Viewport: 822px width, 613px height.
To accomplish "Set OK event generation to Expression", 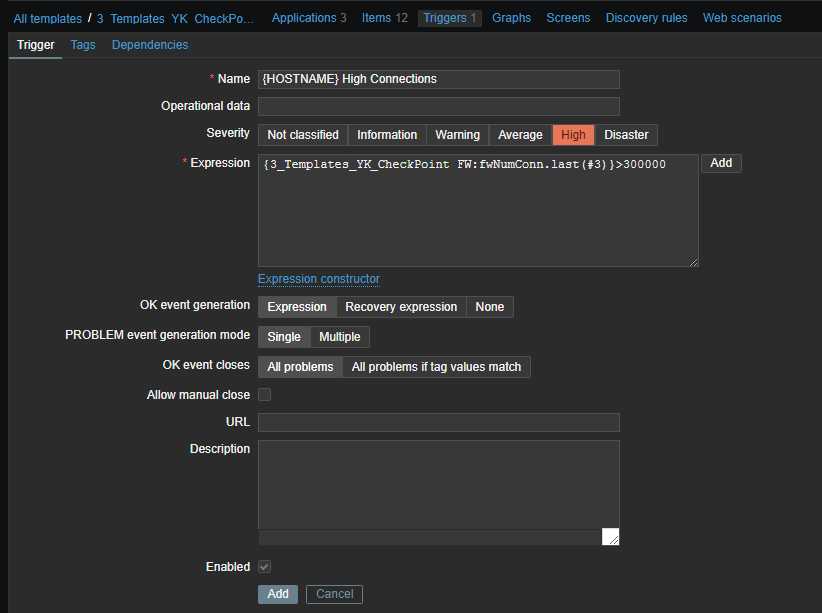I will pyautogui.click(x=297, y=307).
